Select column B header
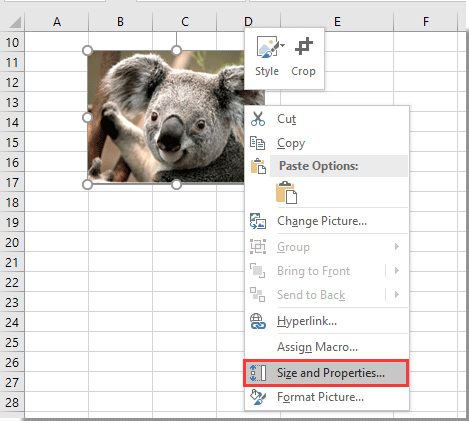 120,22
